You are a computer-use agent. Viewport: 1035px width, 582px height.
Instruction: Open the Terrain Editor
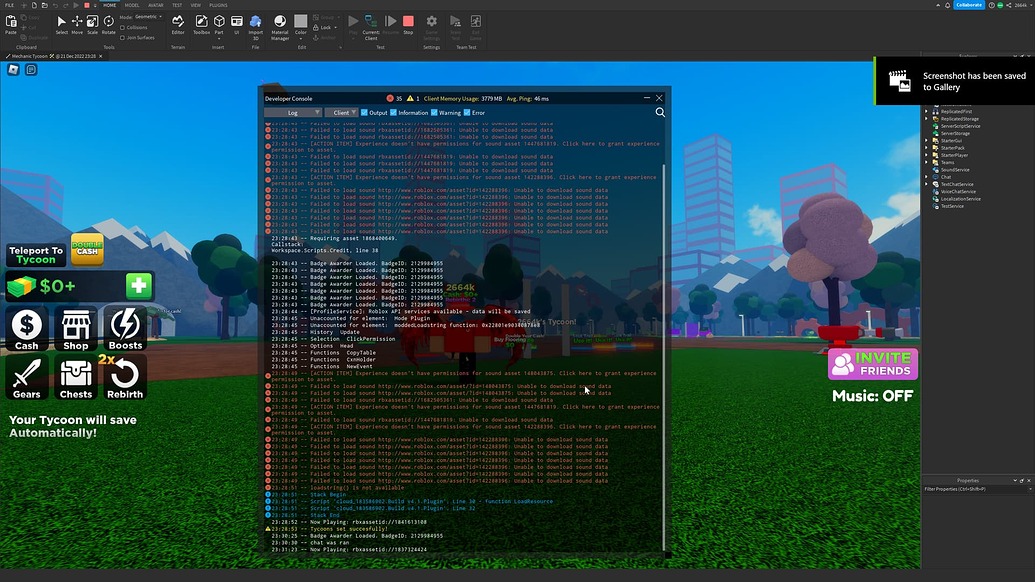pos(178,24)
